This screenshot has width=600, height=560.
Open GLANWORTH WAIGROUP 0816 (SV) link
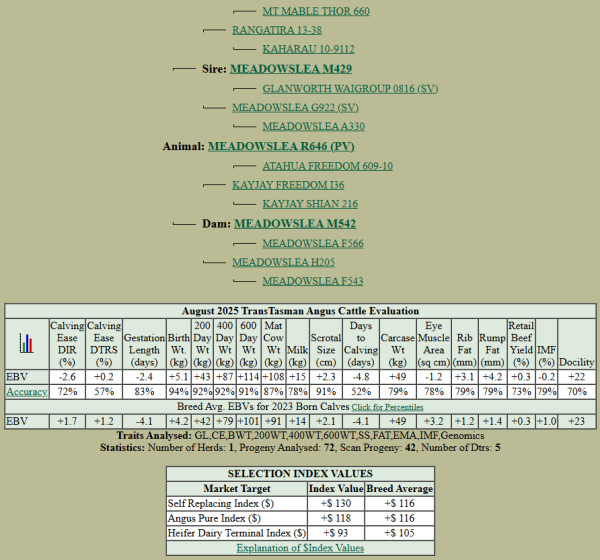click(350, 88)
